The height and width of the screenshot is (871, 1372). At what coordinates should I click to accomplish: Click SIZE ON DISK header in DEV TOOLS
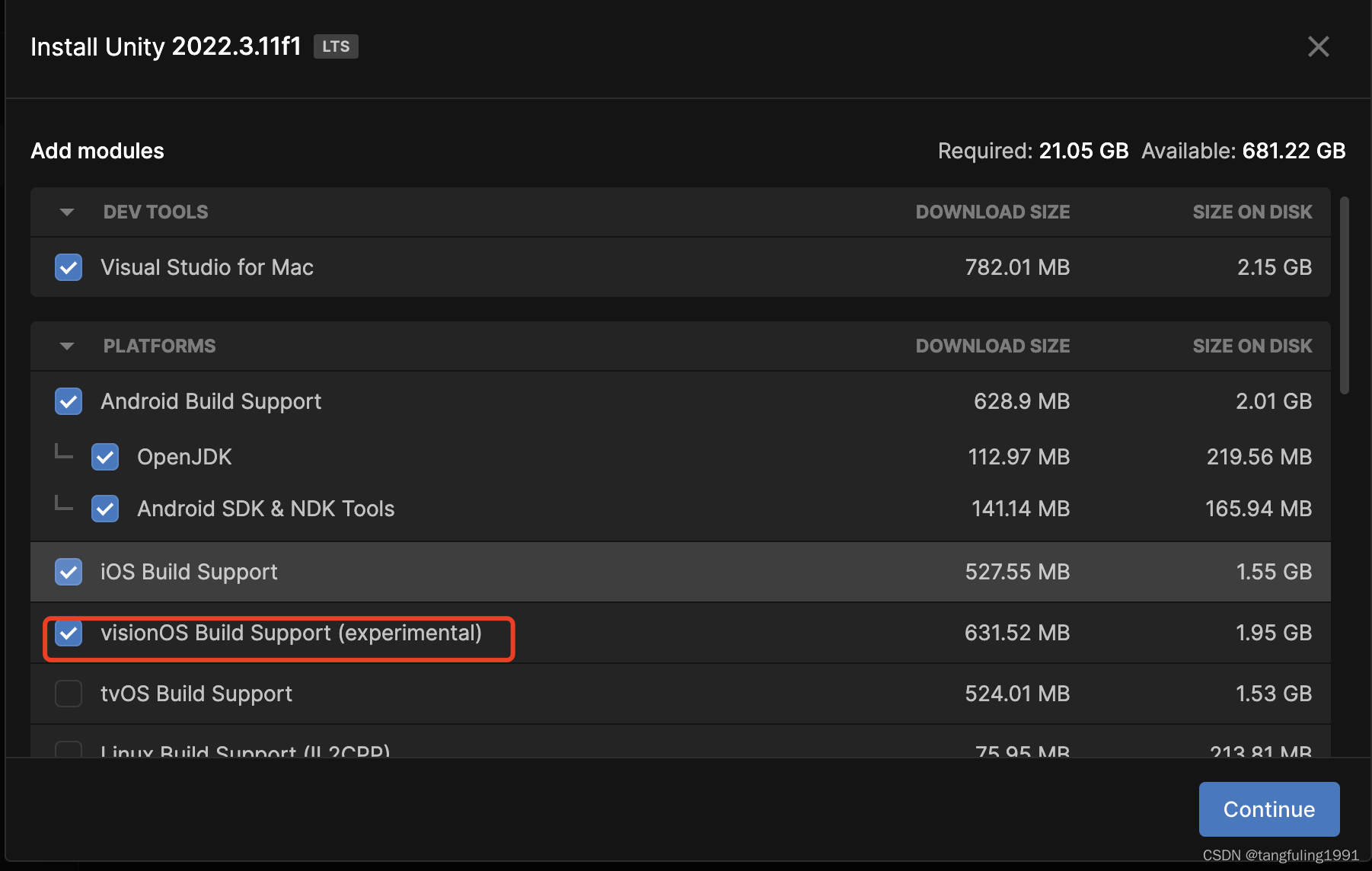[1252, 212]
